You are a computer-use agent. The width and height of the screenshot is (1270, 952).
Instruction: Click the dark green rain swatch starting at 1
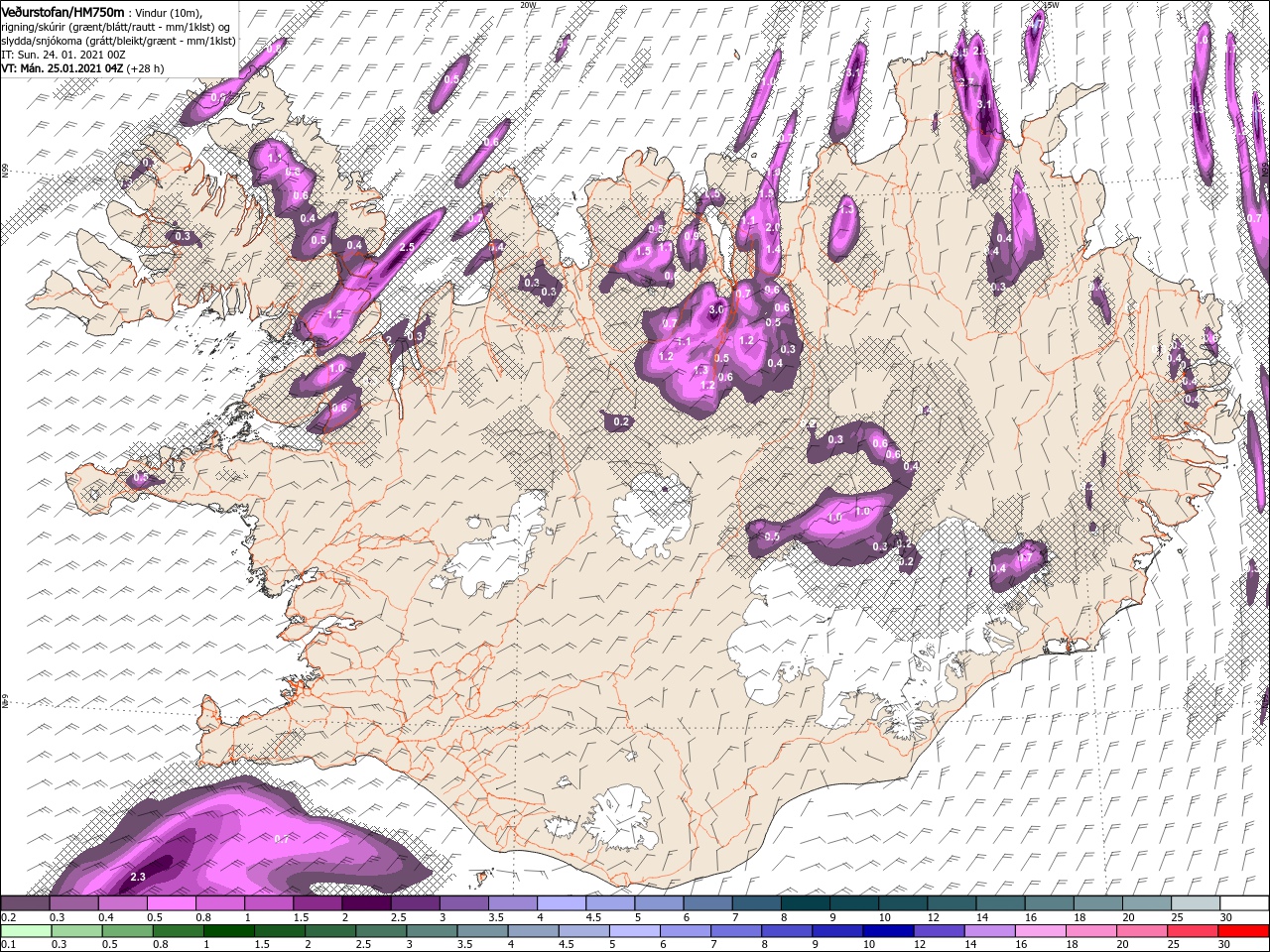pyautogui.click(x=228, y=930)
